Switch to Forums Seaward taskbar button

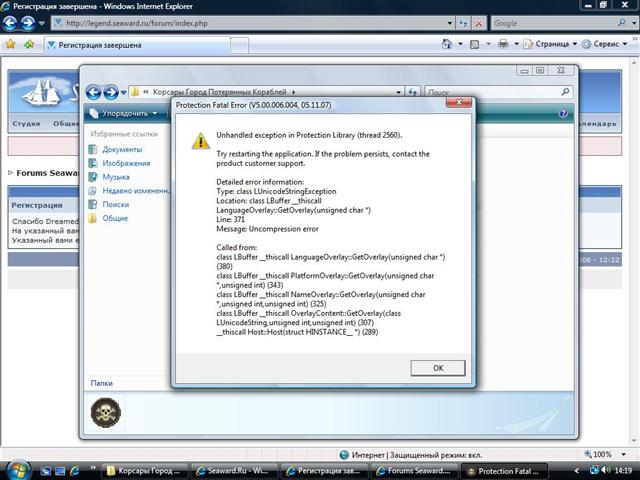click(416, 470)
